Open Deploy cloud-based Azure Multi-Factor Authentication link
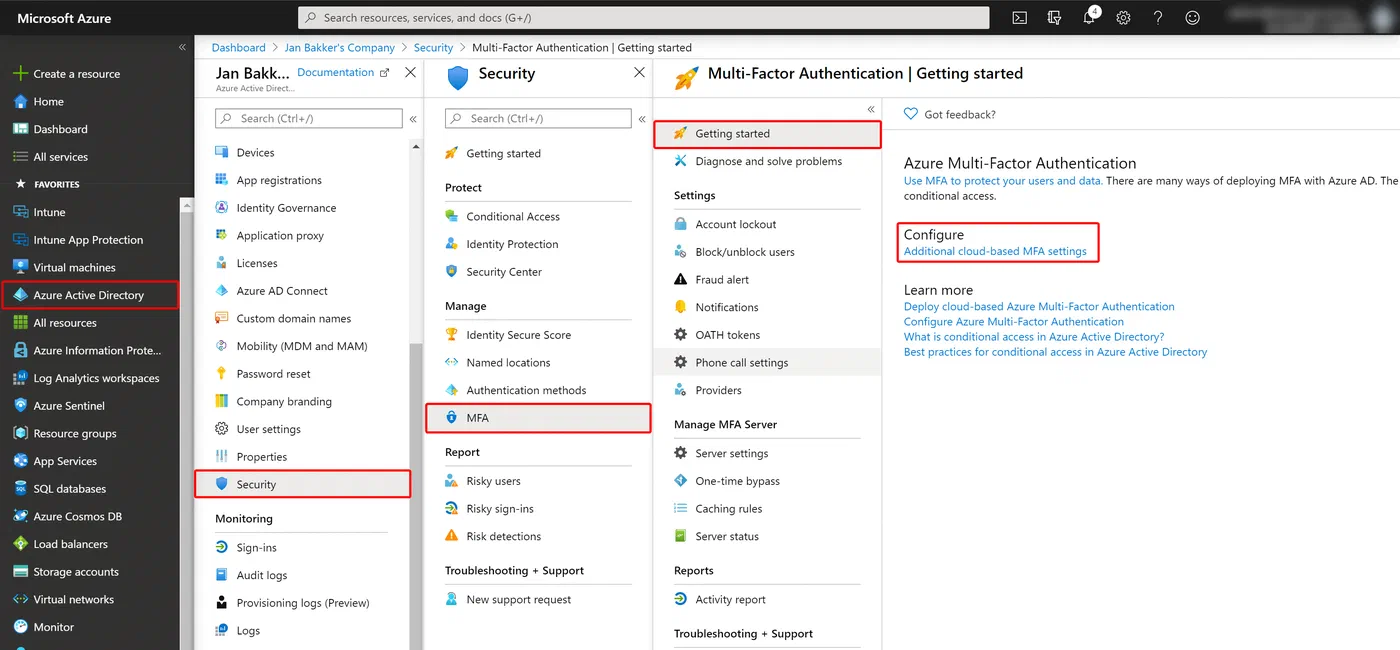This screenshot has height=650, width=1400. pos(1039,307)
